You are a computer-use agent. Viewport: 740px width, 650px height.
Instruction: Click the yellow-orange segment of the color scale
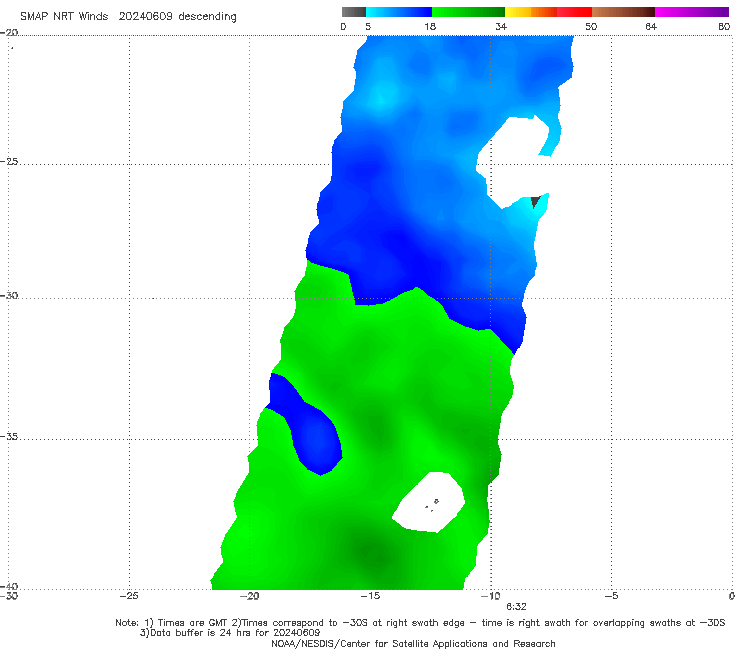click(530, 12)
